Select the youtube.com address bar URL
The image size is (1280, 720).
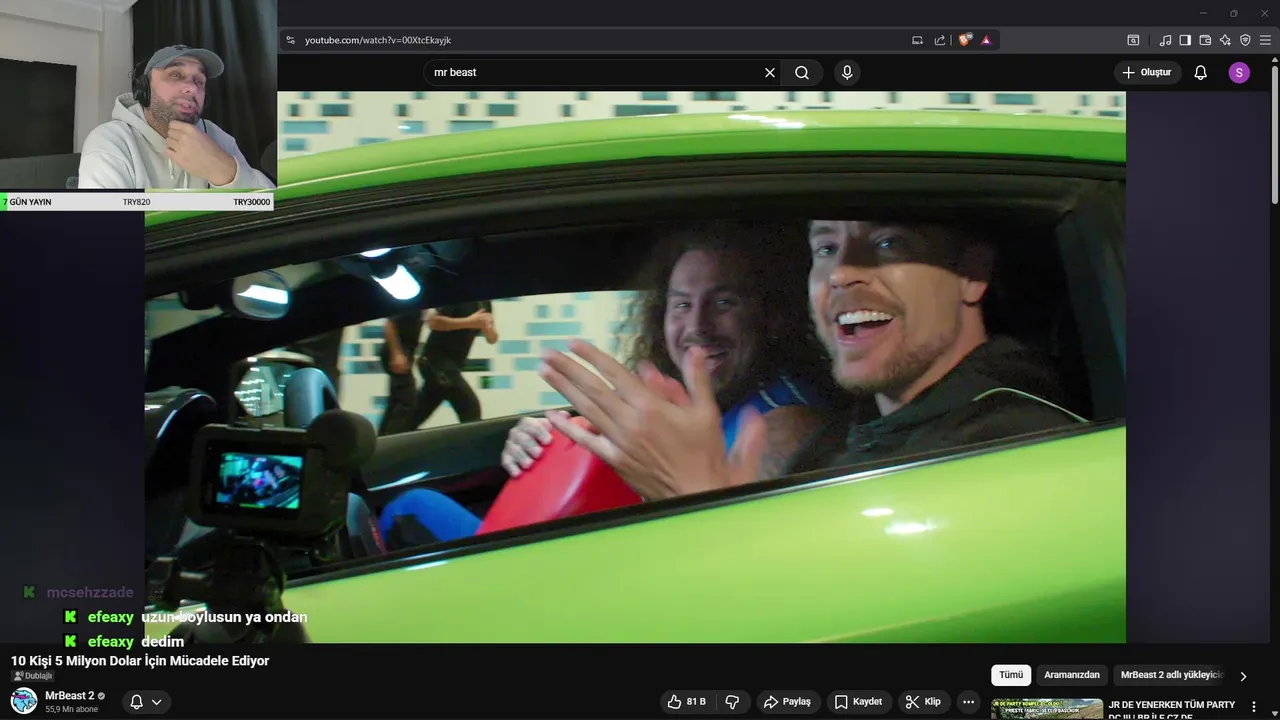pyautogui.click(x=378, y=40)
